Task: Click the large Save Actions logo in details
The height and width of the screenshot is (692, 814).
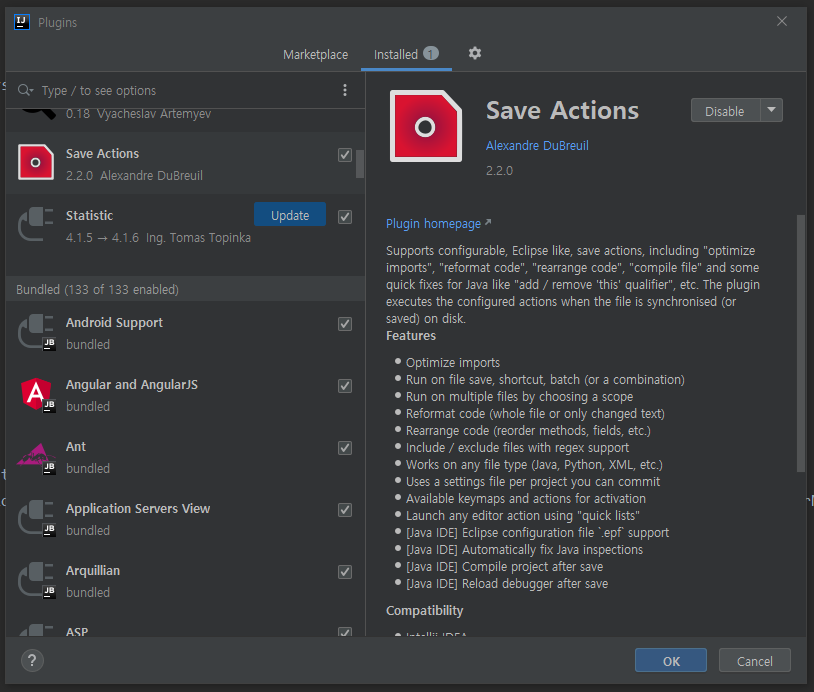Action: pos(426,126)
